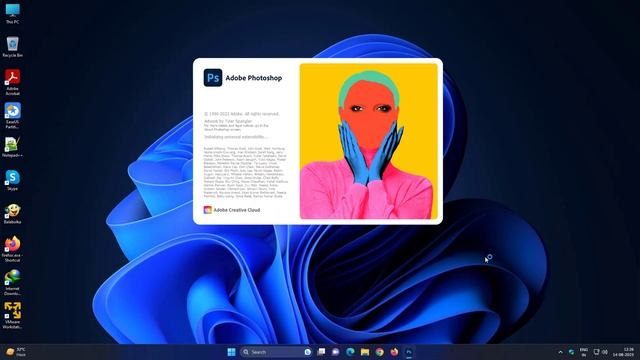
Task: Select the Skype desktop shortcut
Action: tap(12, 180)
